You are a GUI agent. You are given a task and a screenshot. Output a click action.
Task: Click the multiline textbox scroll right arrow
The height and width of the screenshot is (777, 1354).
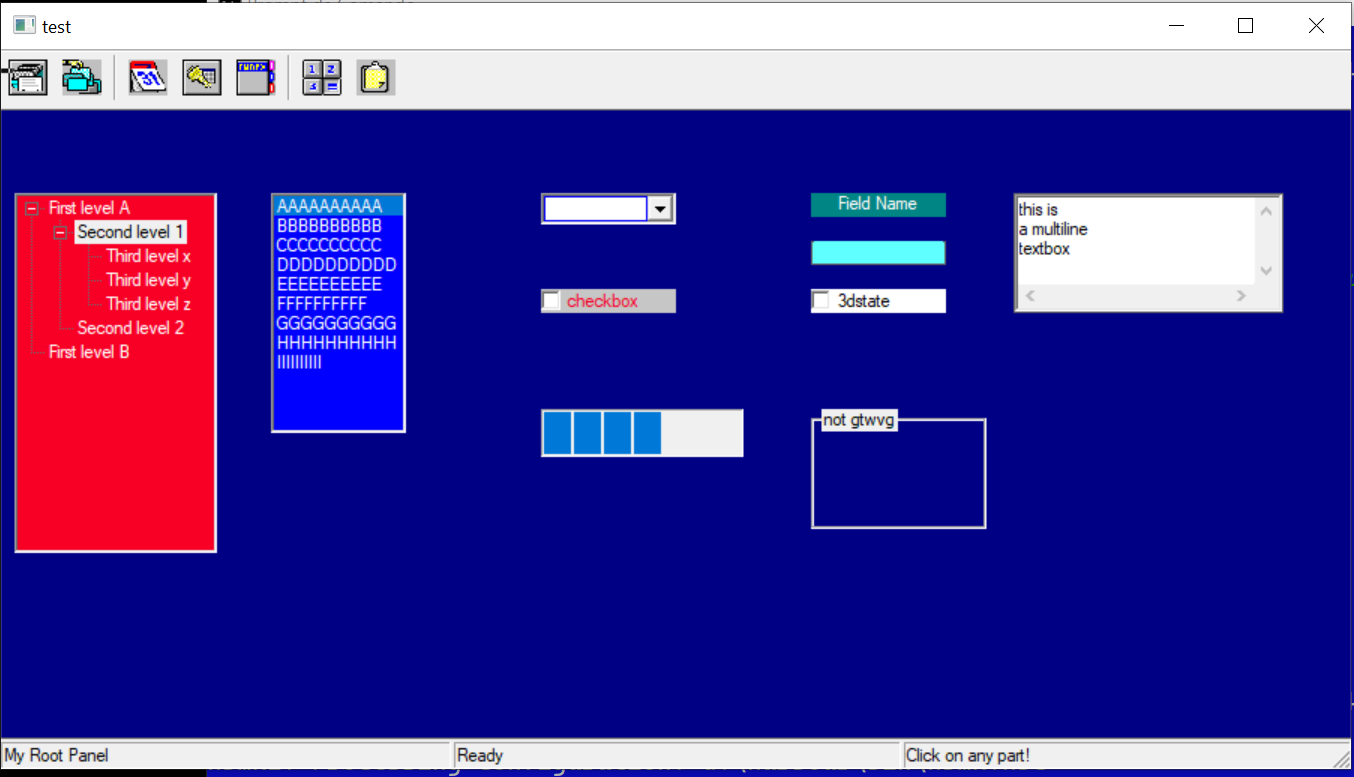tap(1242, 296)
